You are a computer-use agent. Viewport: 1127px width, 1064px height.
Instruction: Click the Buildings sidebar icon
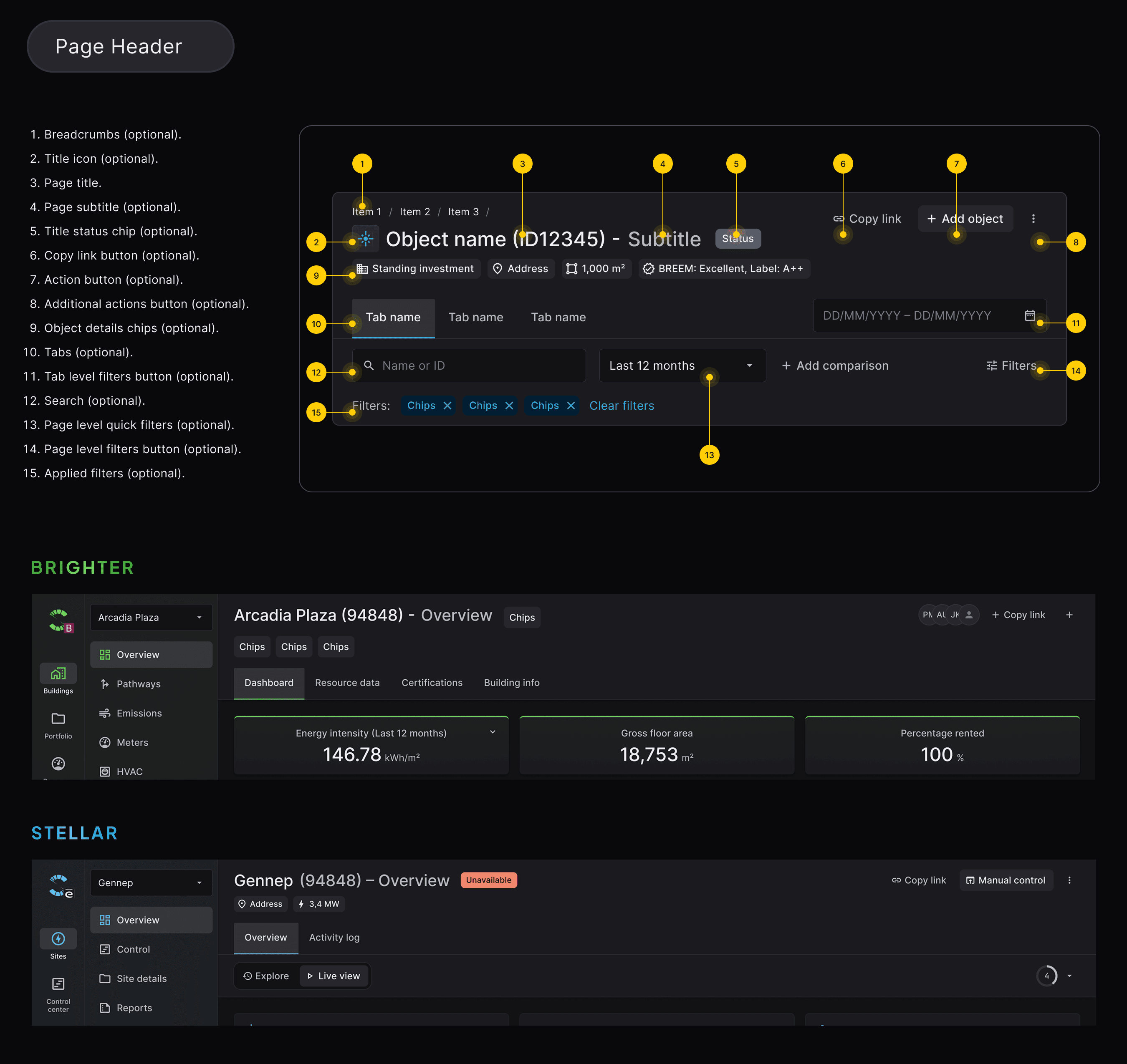[x=58, y=674]
